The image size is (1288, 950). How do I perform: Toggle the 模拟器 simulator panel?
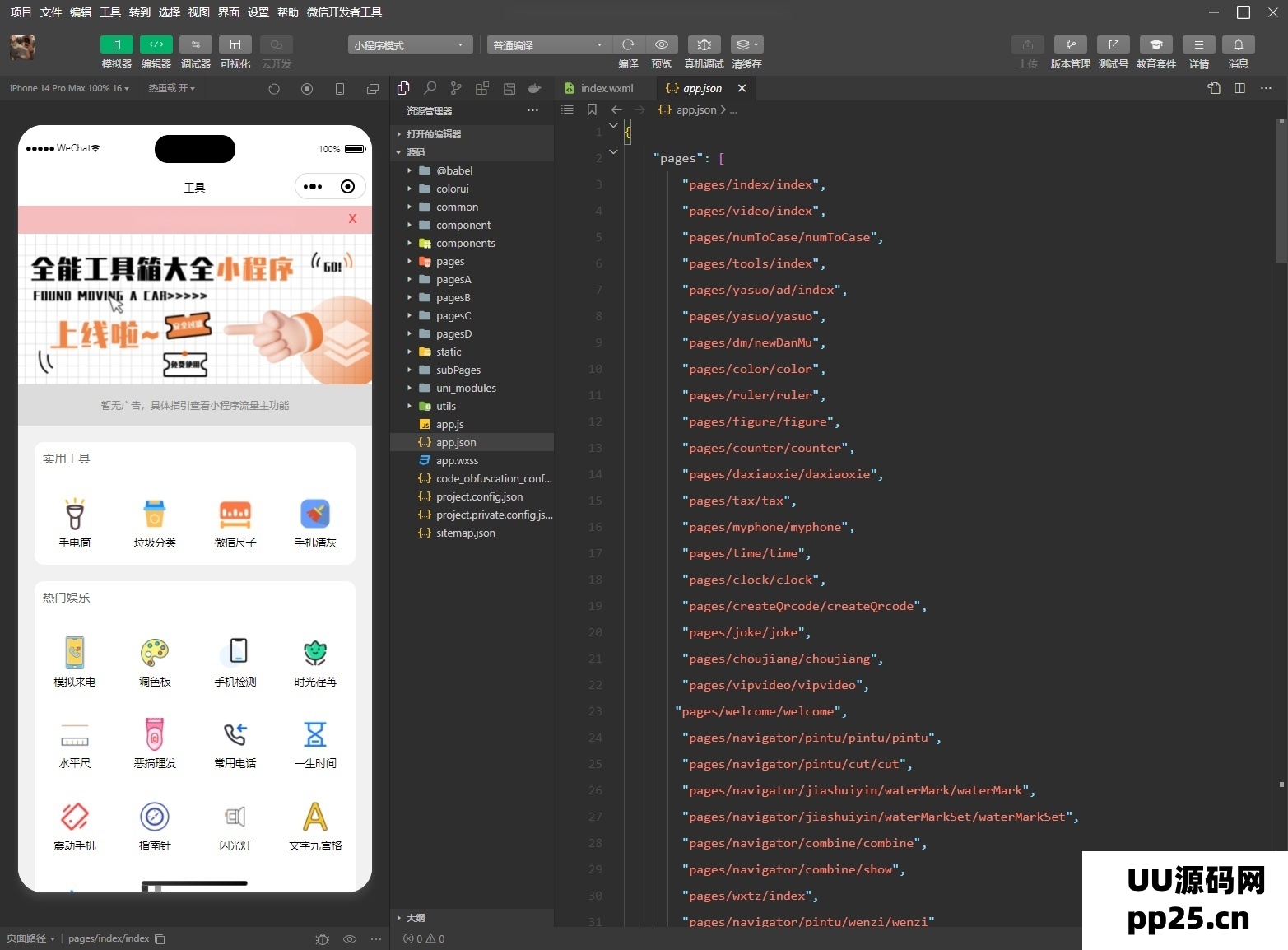coord(116,44)
